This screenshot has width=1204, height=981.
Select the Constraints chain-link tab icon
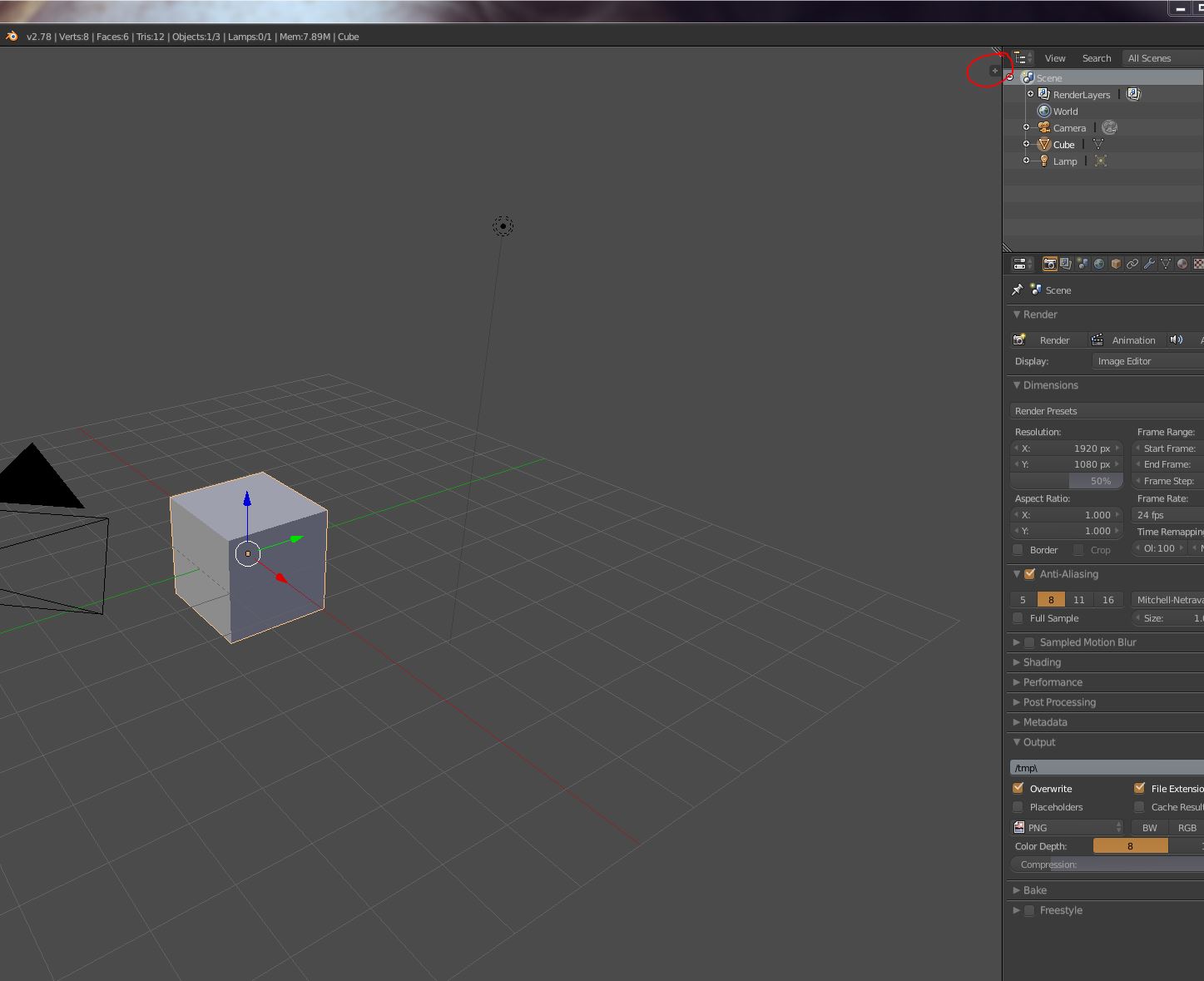coord(1132,264)
